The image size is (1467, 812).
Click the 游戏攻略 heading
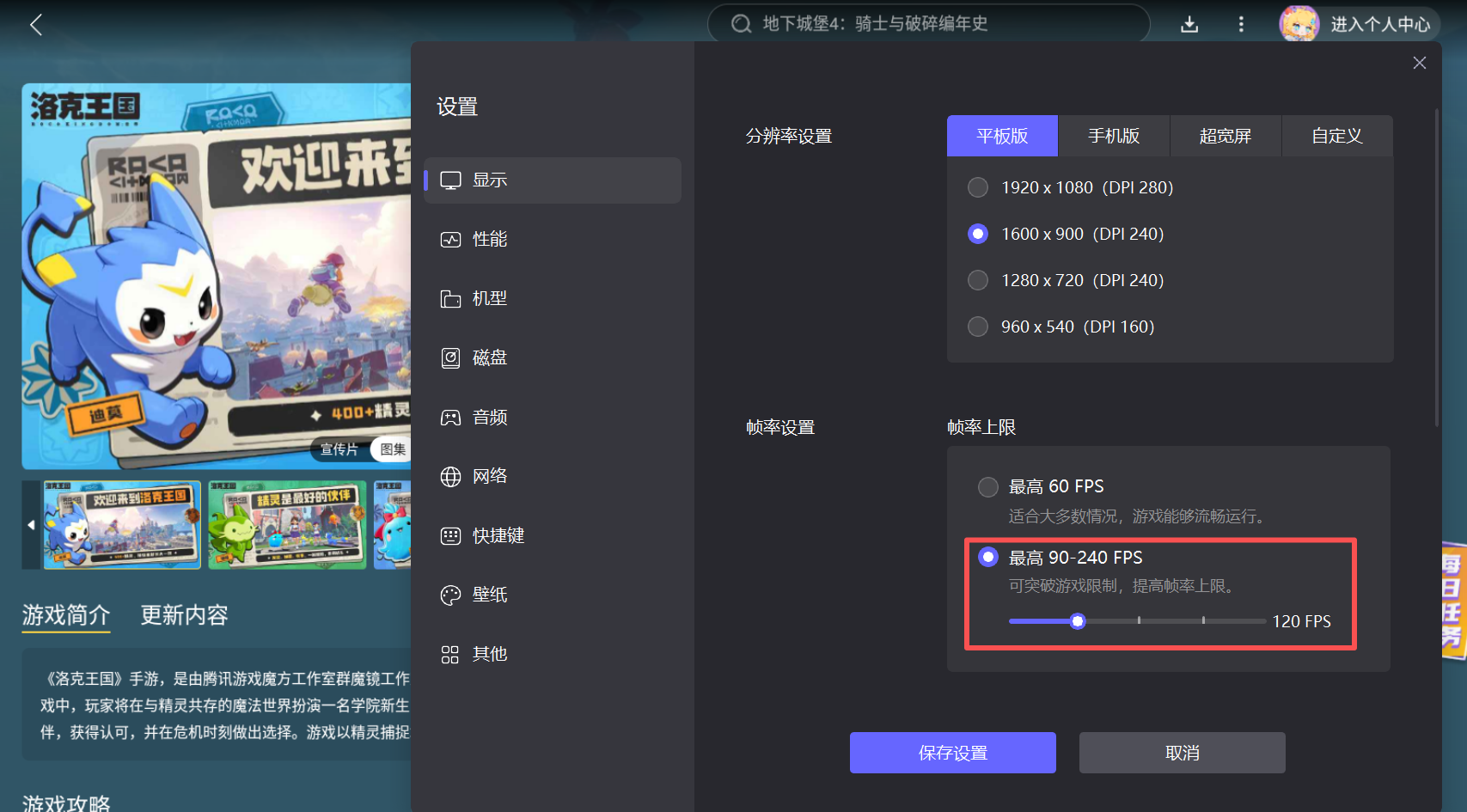pos(66,803)
